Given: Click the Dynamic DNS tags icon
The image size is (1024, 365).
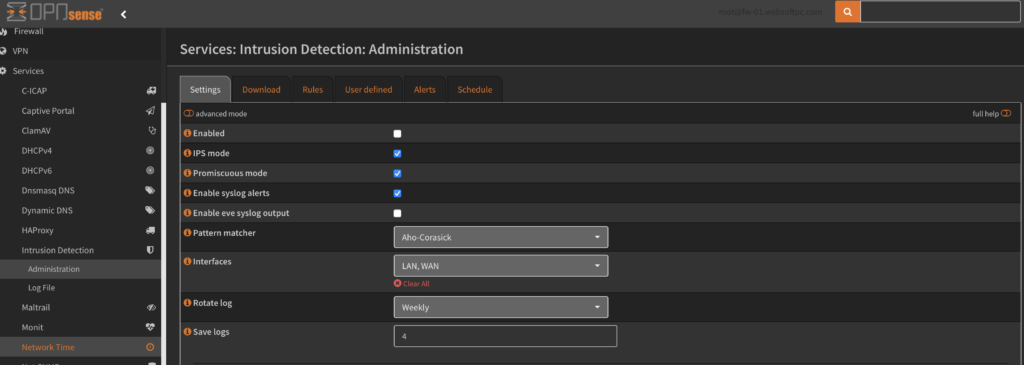Looking at the screenshot, I should point(150,210).
